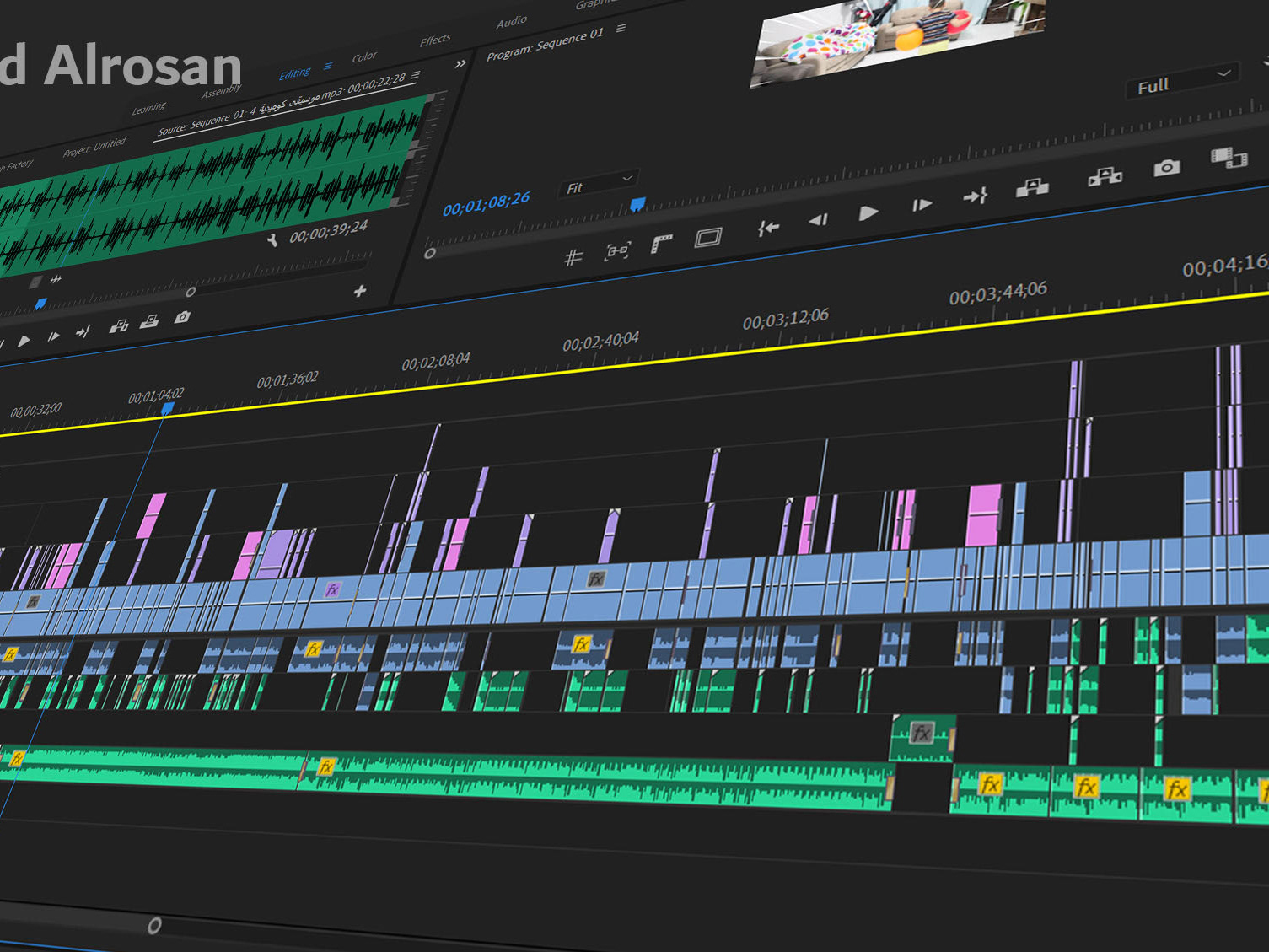Export frame with Source monitor camera icon
The width and height of the screenshot is (1269, 952).
tap(181, 317)
